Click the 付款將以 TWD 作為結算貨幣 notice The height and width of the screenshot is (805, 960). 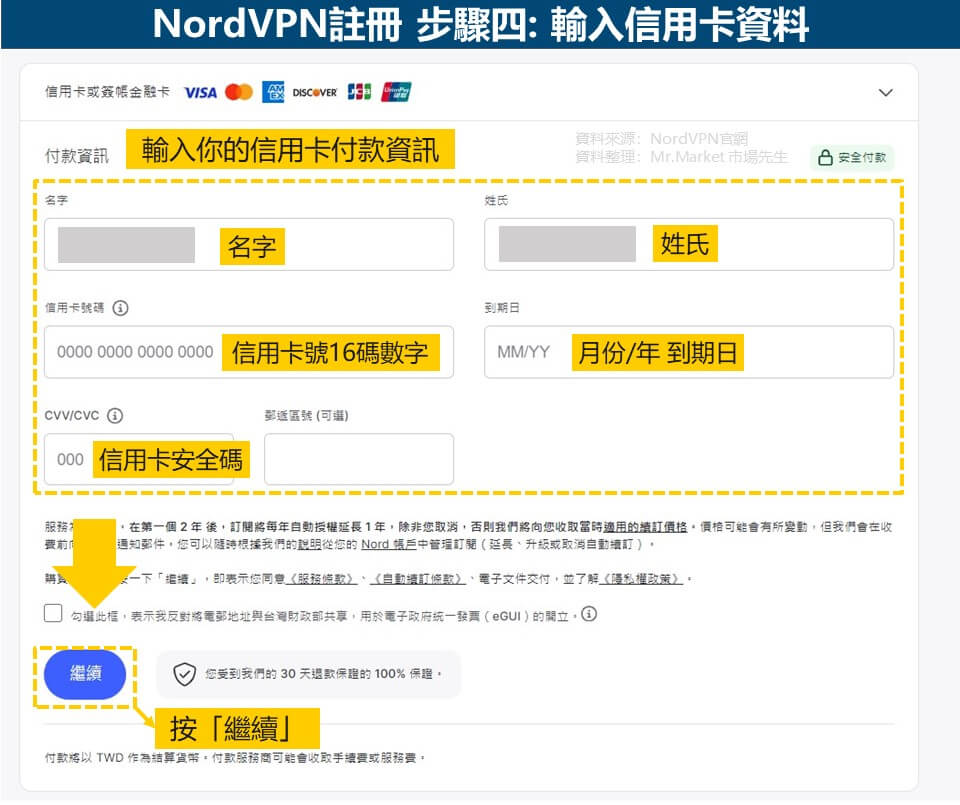point(234,758)
